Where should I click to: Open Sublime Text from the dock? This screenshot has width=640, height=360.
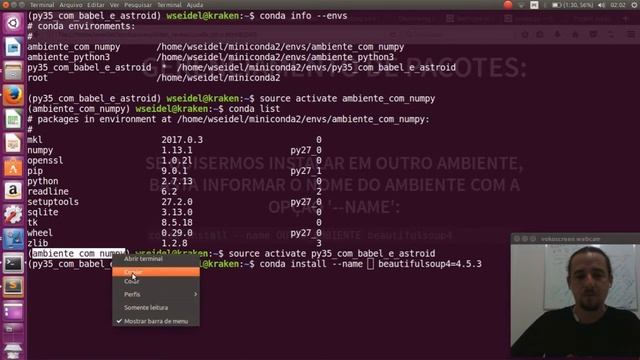pos(13,287)
